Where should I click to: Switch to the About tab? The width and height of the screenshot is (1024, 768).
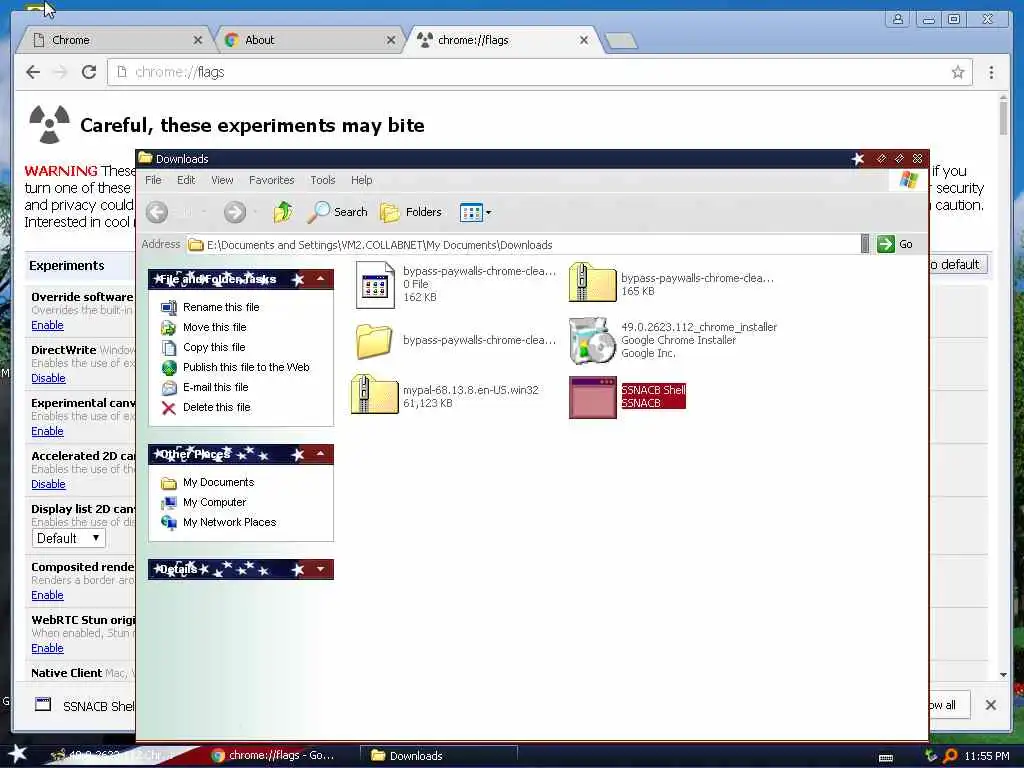click(x=310, y=40)
